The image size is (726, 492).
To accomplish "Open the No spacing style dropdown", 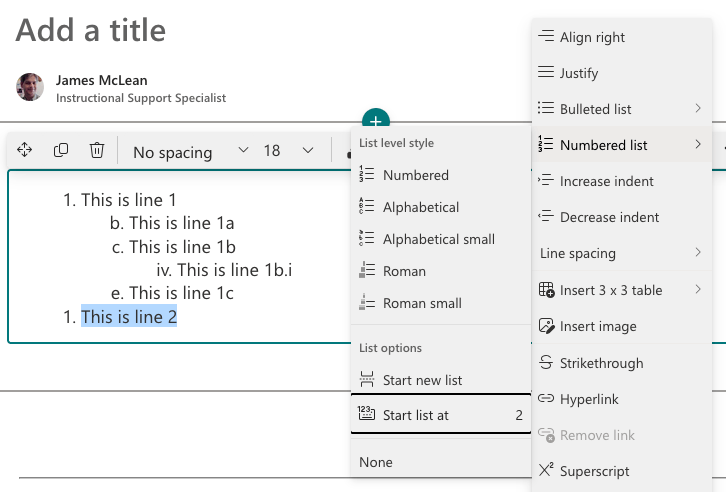I will [190, 152].
